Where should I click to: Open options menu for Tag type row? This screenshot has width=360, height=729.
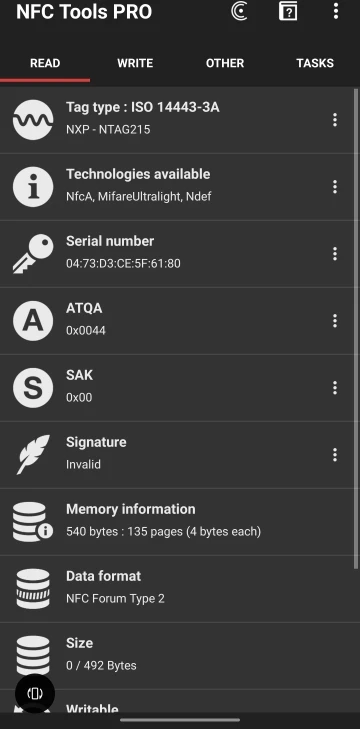pos(334,120)
